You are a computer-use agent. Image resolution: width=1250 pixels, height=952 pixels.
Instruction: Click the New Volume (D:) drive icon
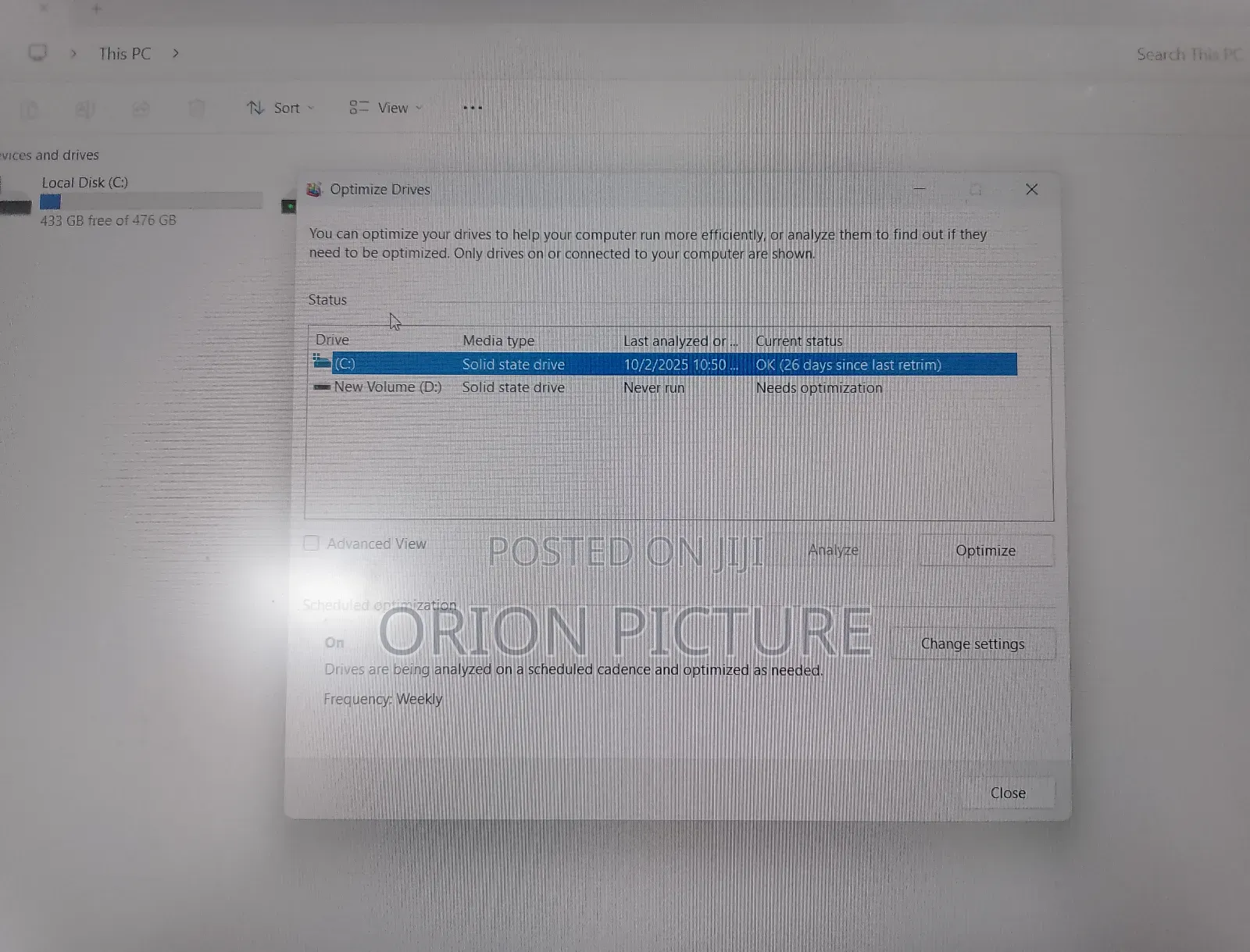pos(321,387)
